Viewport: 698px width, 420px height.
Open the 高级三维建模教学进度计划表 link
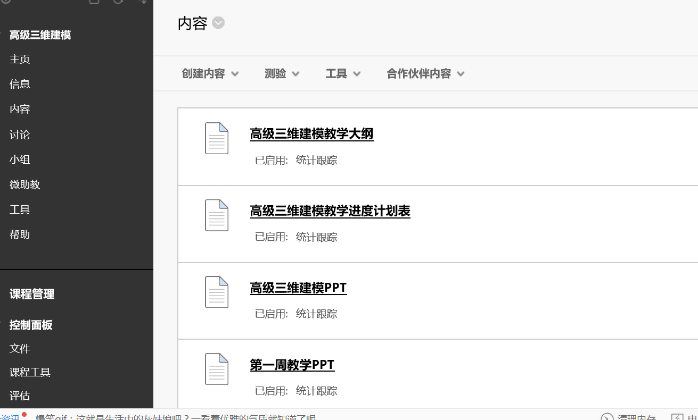pos(329,211)
